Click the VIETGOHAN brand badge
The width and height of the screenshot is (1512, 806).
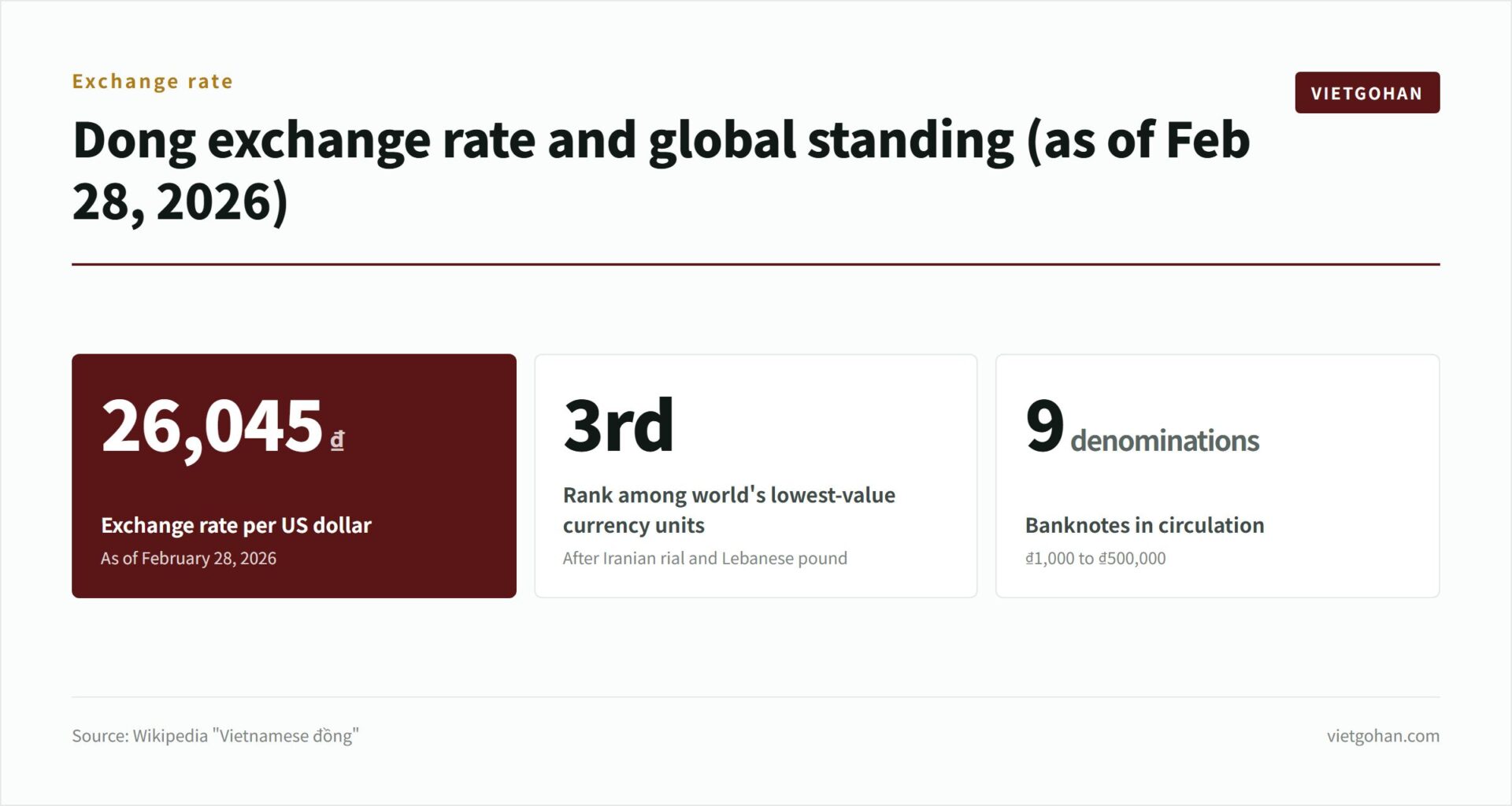click(1367, 93)
